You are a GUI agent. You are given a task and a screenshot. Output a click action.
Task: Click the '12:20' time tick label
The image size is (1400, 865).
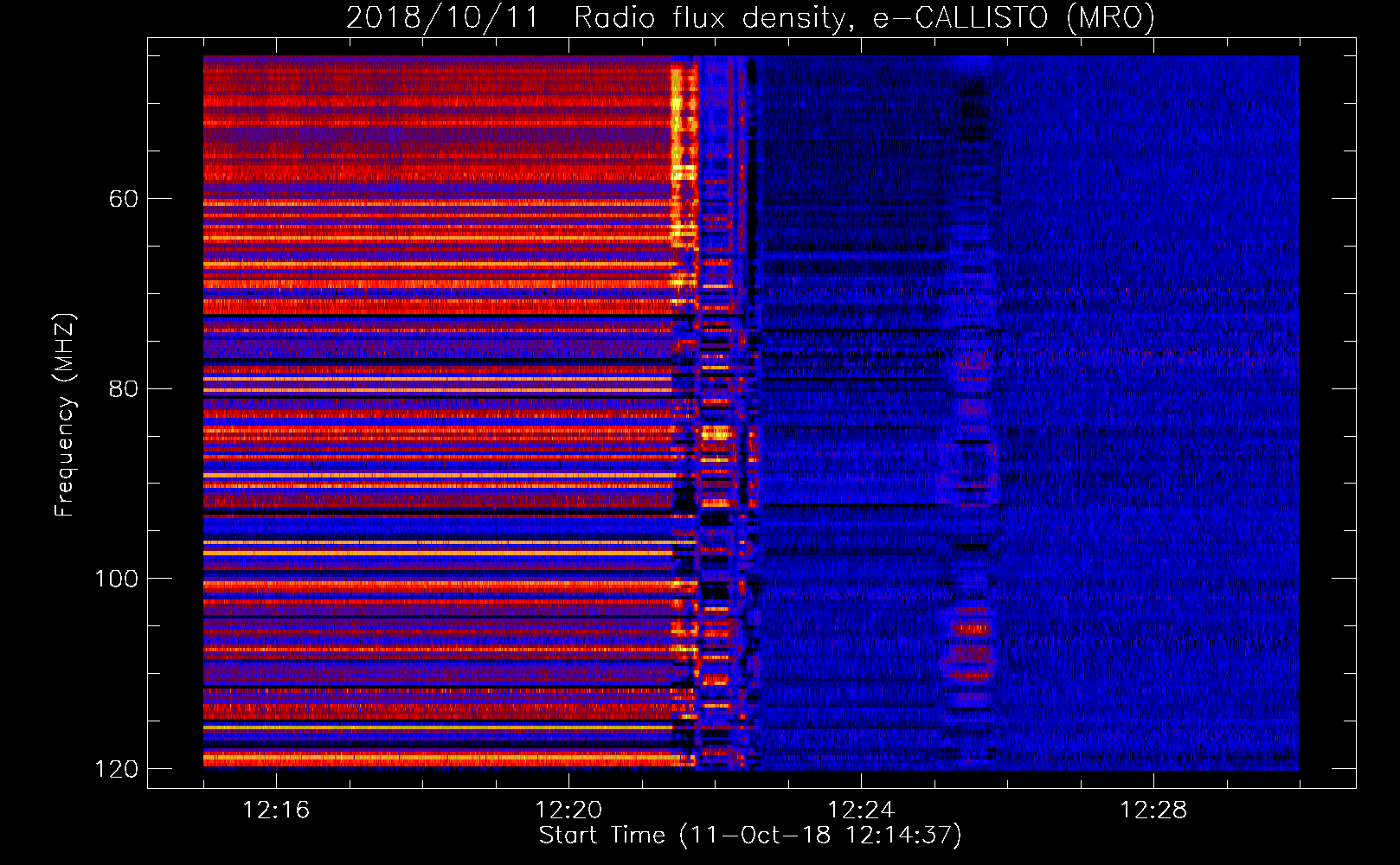point(568,810)
